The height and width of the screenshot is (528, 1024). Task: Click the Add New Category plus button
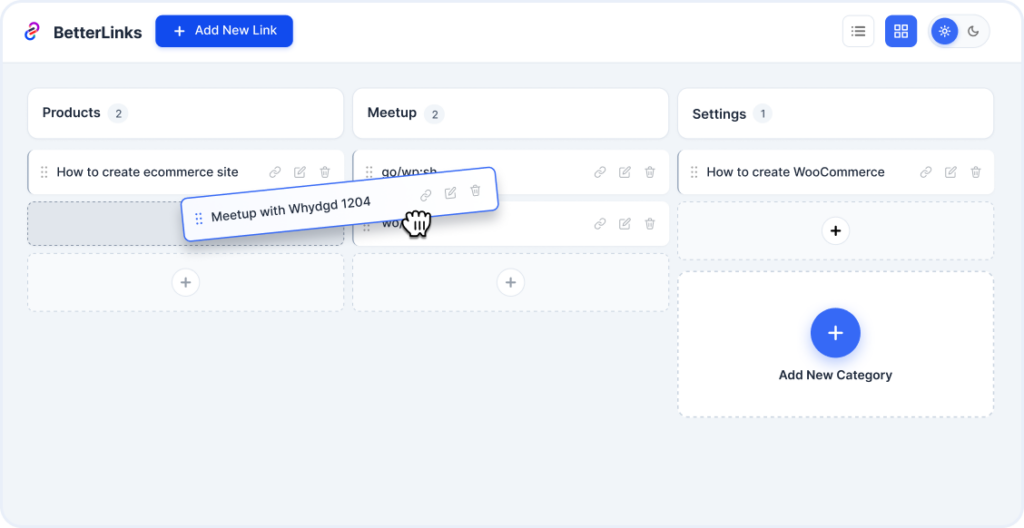pos(835,333)
